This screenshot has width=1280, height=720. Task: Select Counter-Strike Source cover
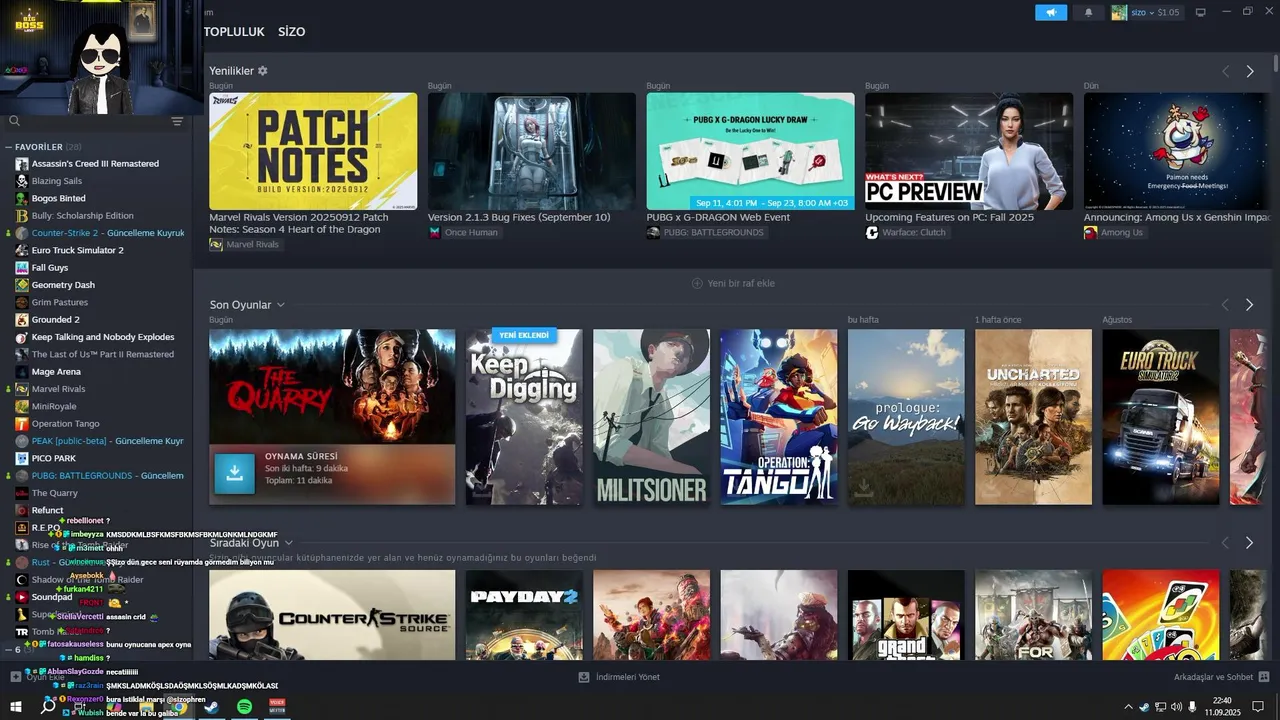[332, 615]
